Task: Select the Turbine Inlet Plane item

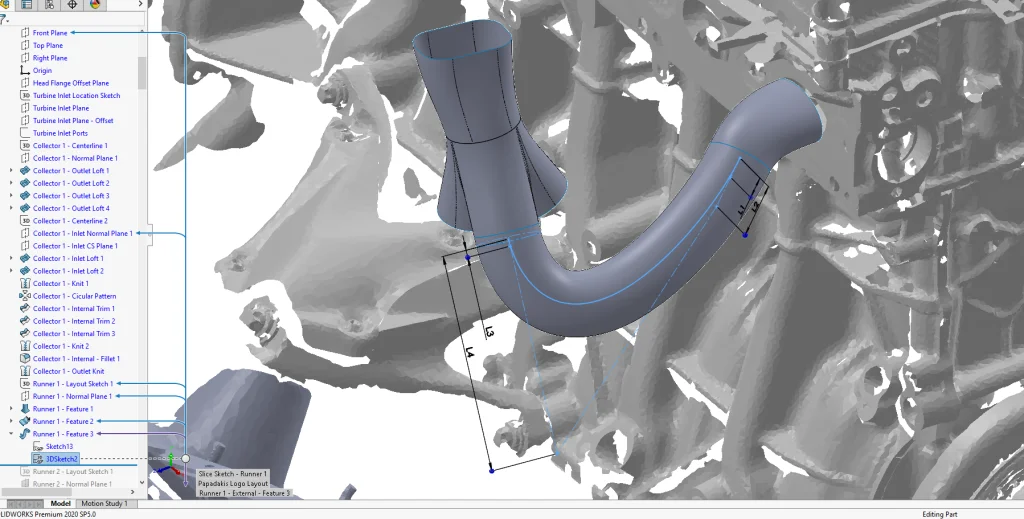Action: [61, 108]
